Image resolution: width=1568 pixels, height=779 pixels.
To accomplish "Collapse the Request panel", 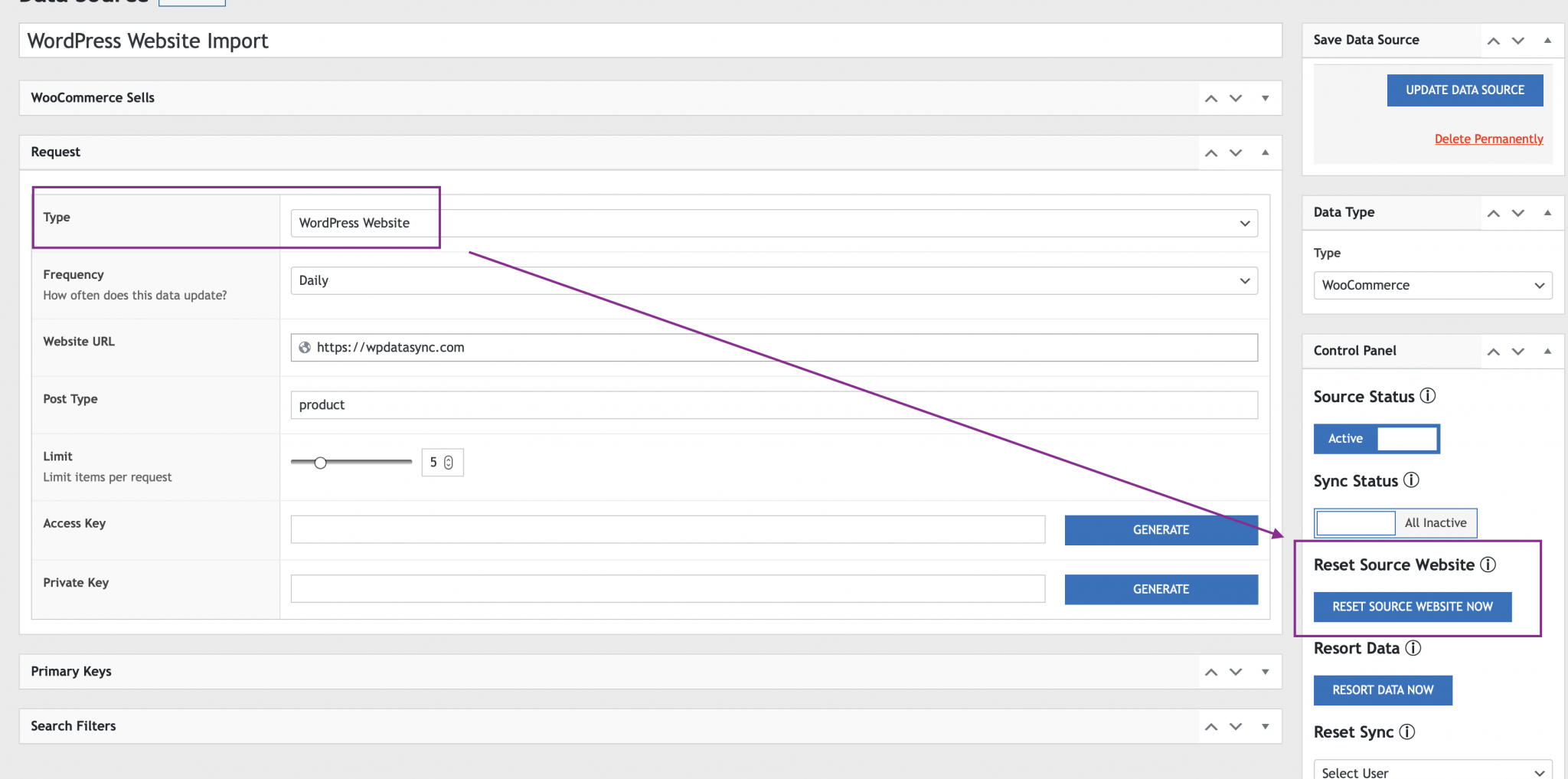I will (x=1264, y=152).
